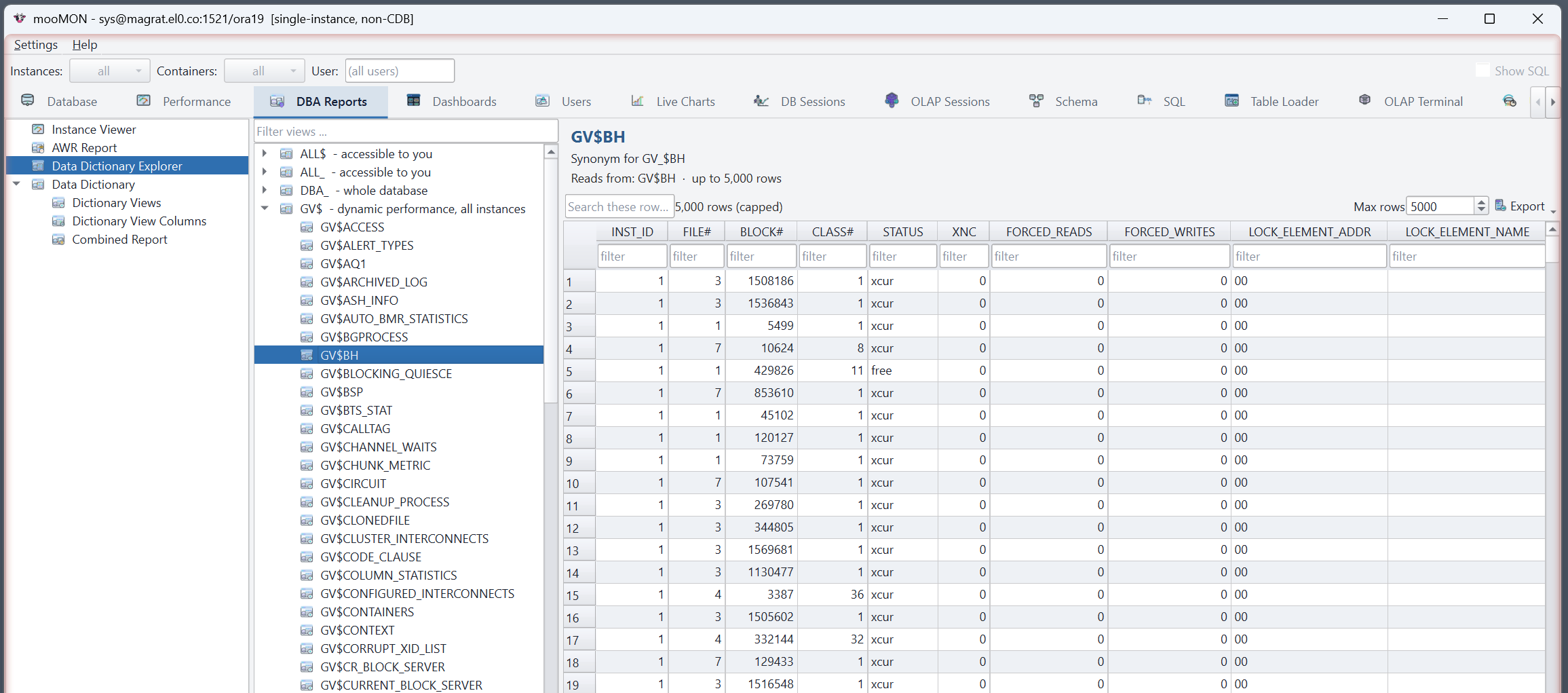Sort by the FORCED_READS column header
Viewport: 1568px width, 693px height.
[x=1049, y=231]
